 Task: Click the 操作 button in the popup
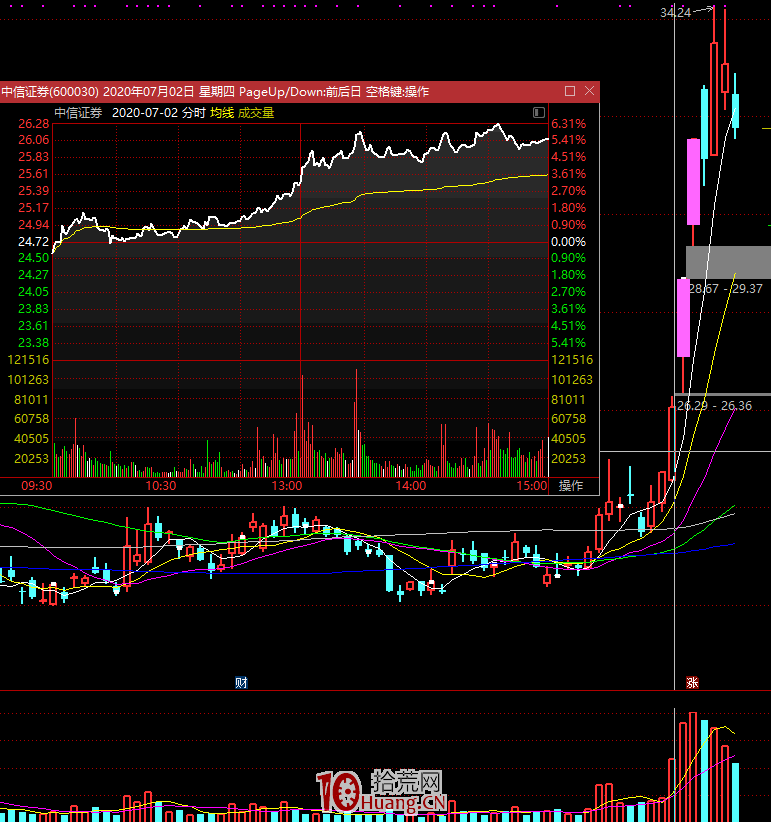tap(571, 486)
